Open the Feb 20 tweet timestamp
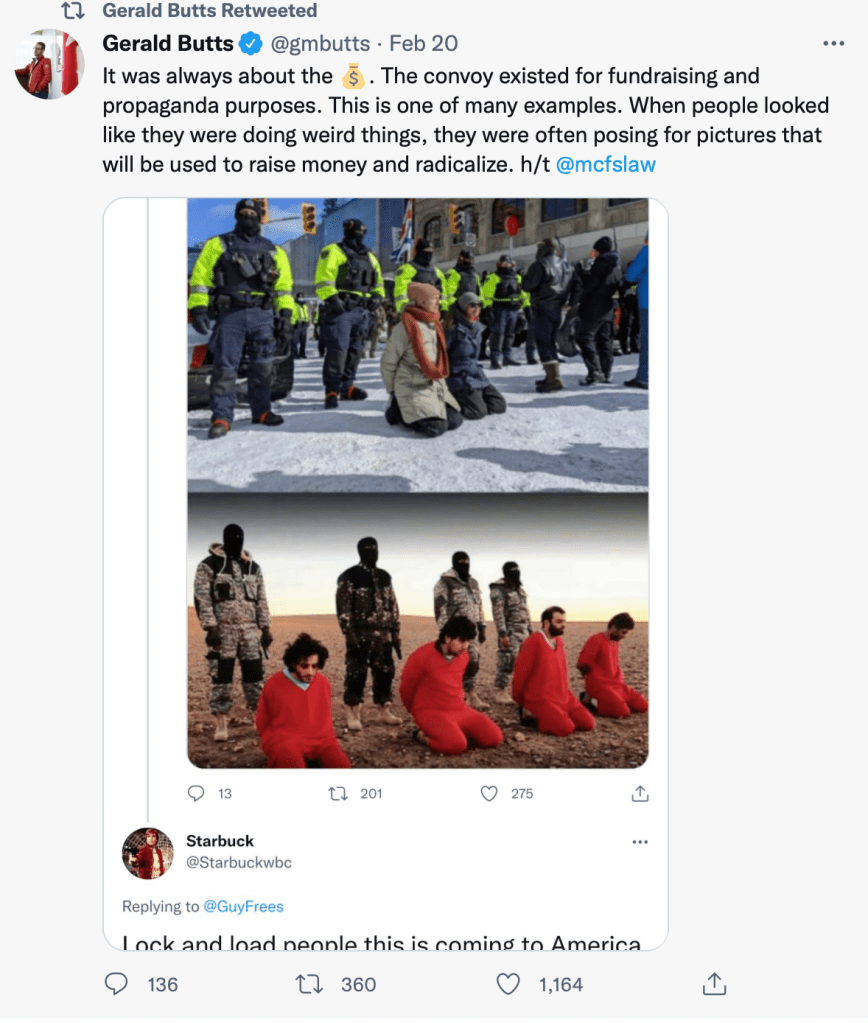This screenshot has height=1023, width=868. (x=424, y=43)
